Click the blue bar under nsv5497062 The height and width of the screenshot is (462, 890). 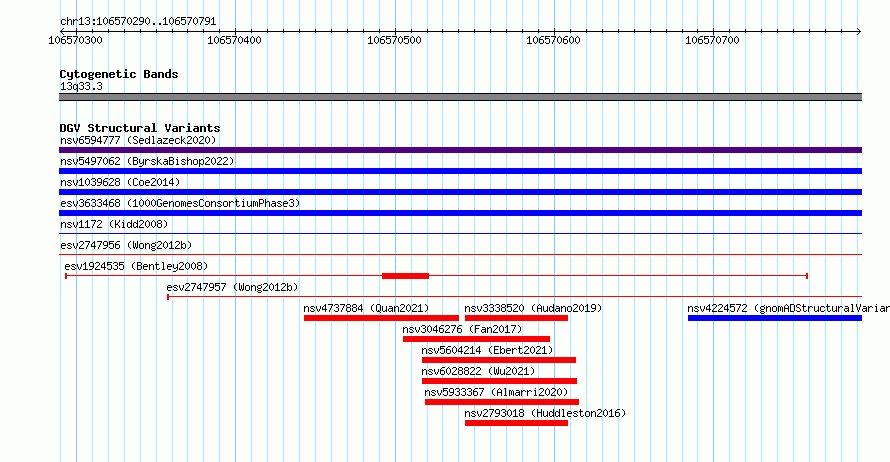460,171
